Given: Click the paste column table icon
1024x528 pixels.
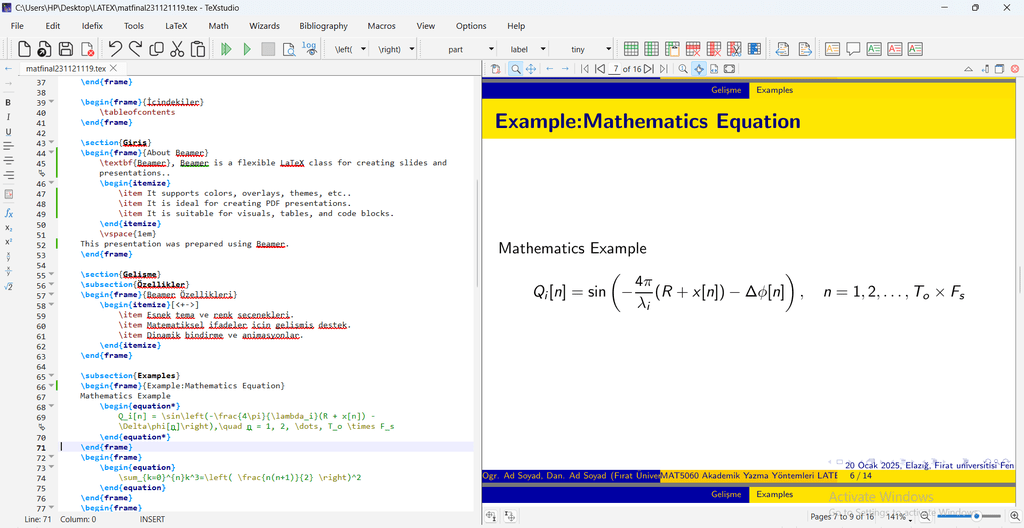Looking at the screenshot, I should point(672,49).
